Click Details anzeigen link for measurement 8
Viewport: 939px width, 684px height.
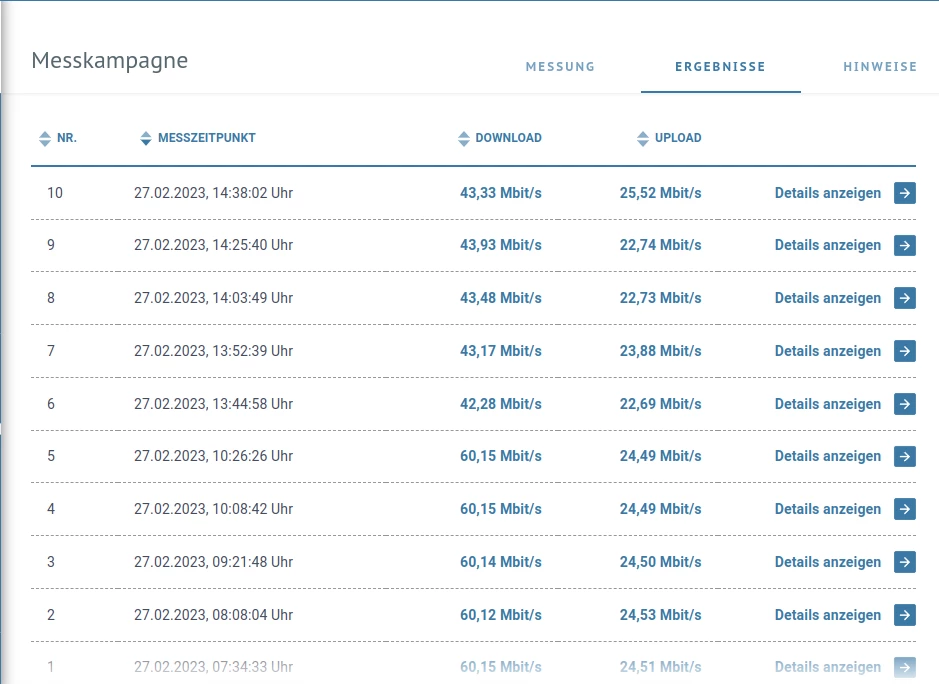tap(828, 298)
